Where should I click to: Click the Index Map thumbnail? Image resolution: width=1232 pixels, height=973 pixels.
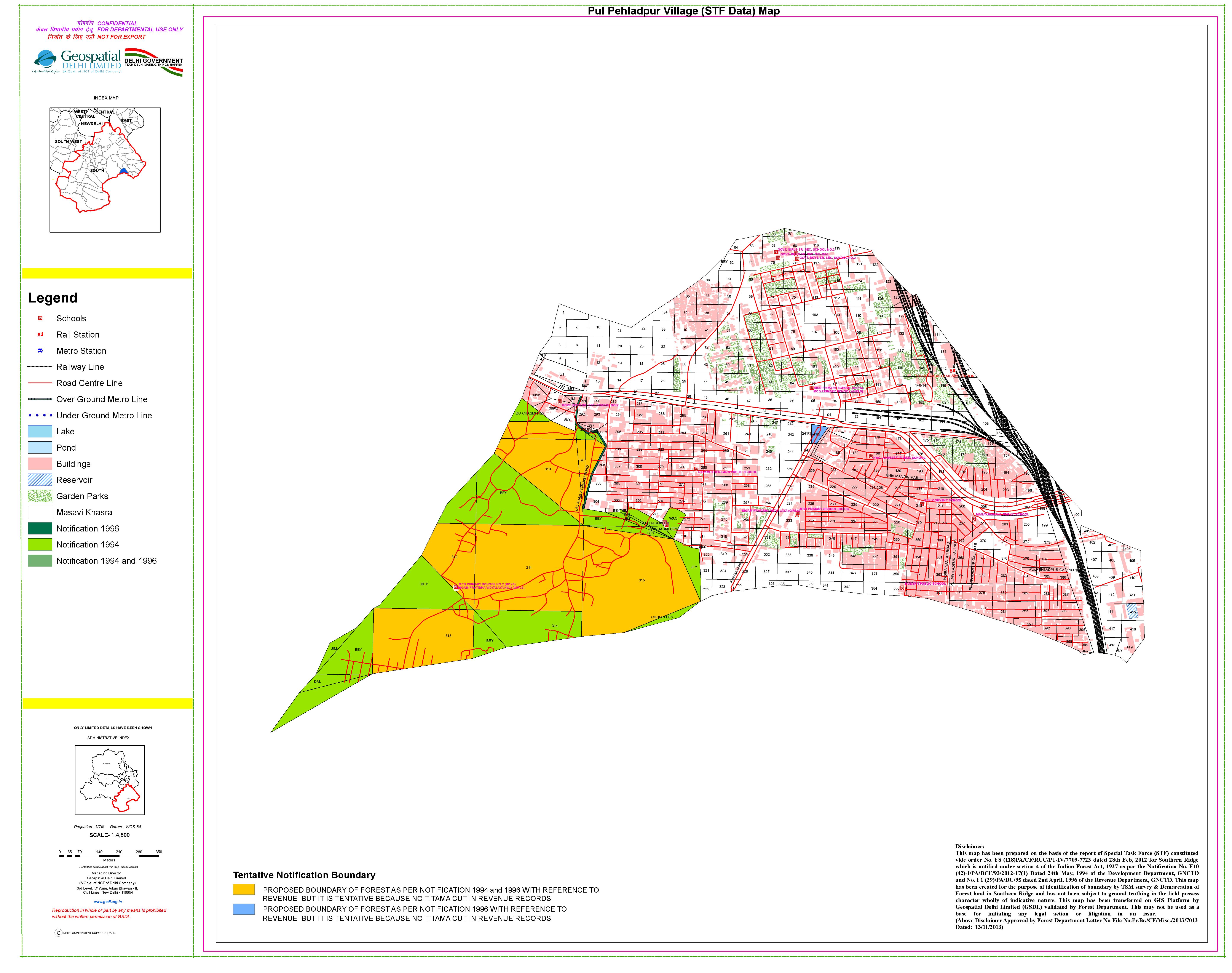105,170
